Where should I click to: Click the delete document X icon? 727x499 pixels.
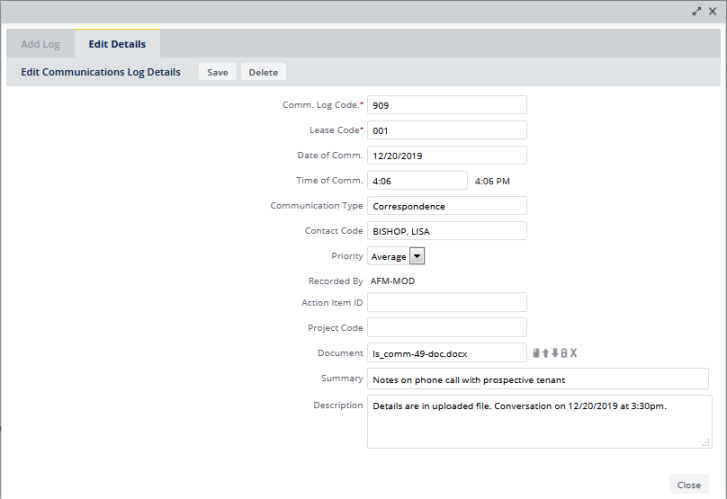tap(574, 353)
